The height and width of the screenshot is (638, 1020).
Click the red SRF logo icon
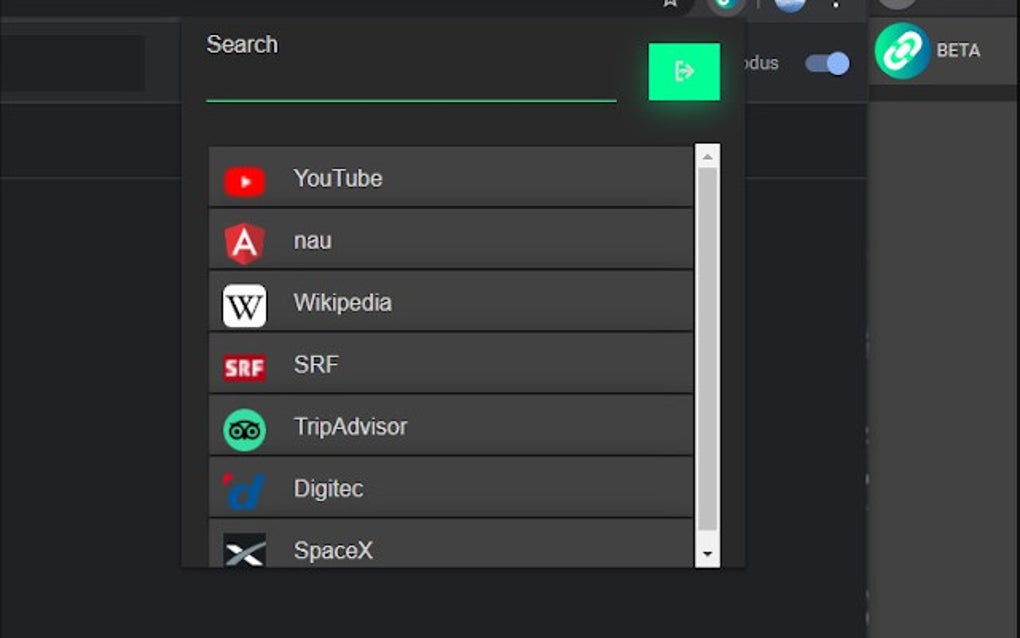tap(246, 364)
